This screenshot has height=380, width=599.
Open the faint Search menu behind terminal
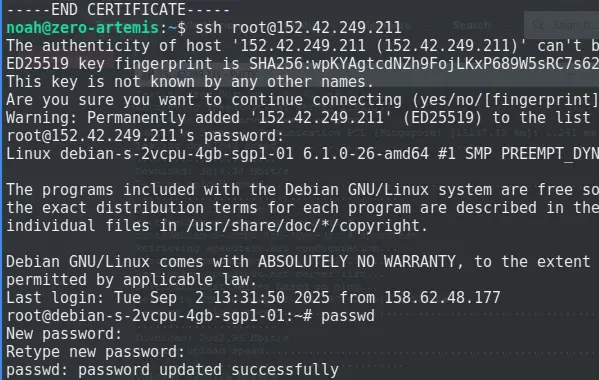point(471,25)
